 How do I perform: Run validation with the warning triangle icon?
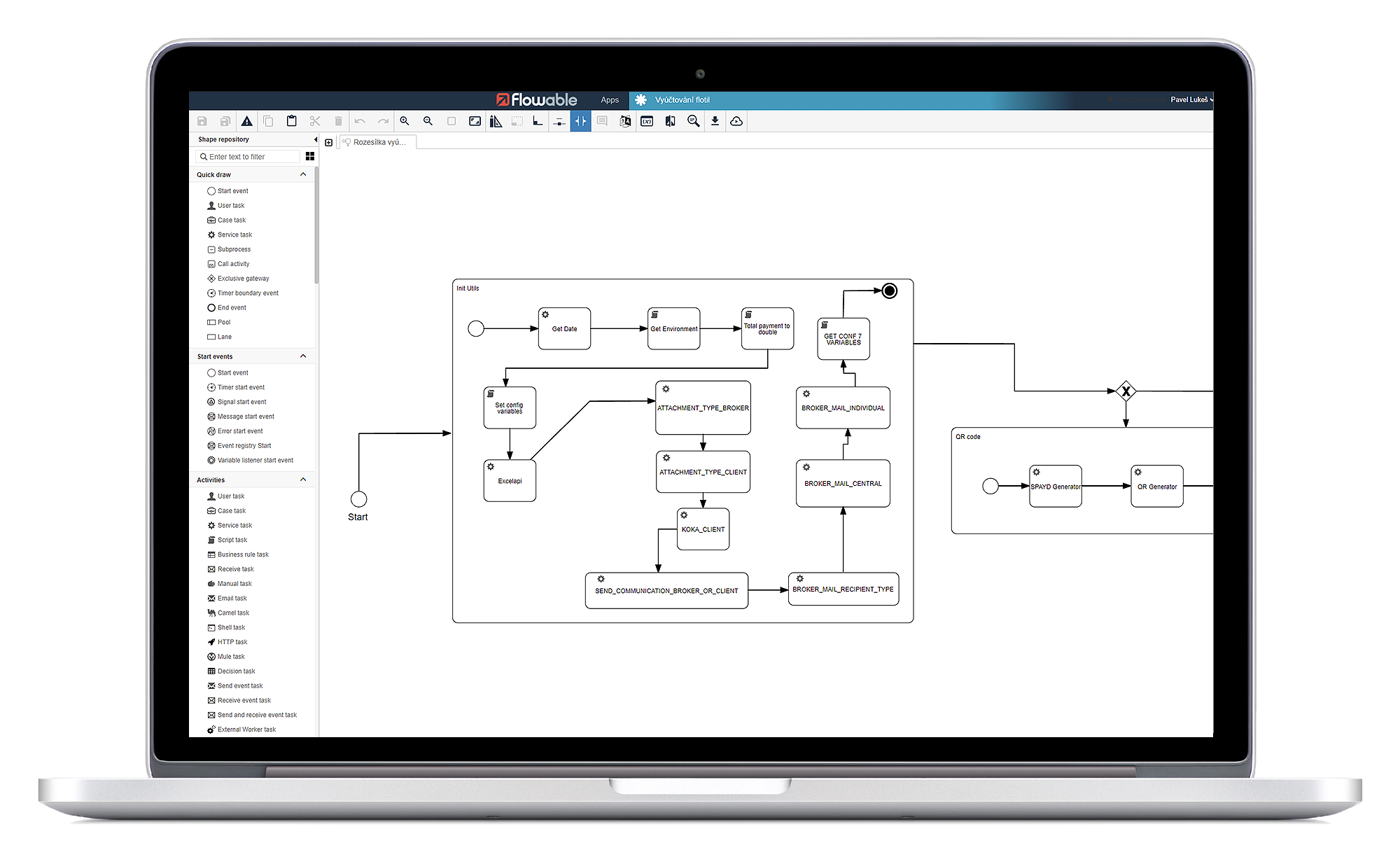(x=247, y=121)
